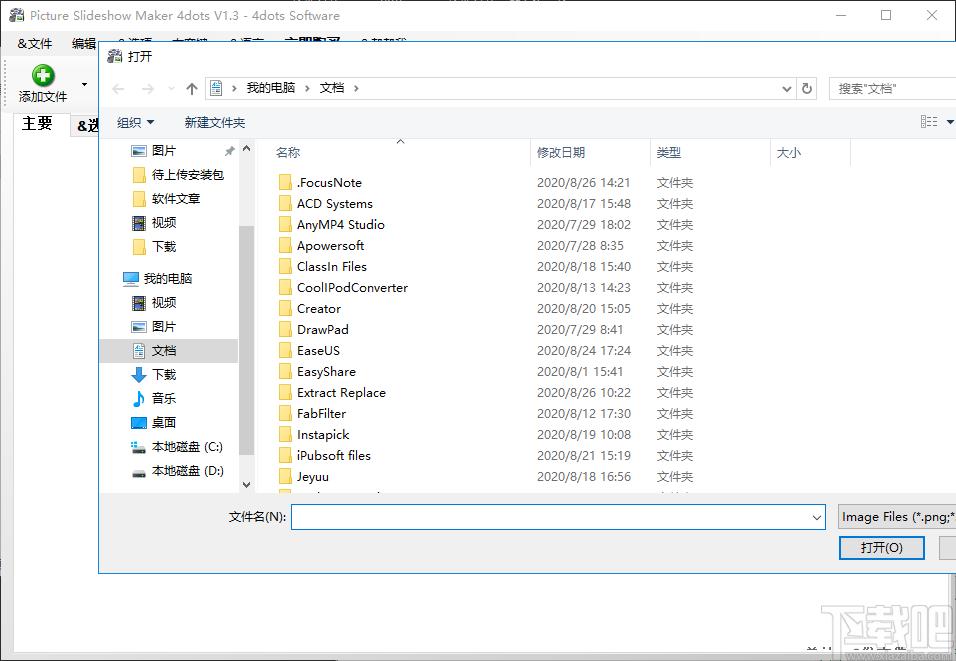956x661 pixels.
Task: Click 文档 in the address breadcrumb
Action: tap(332, 88)
